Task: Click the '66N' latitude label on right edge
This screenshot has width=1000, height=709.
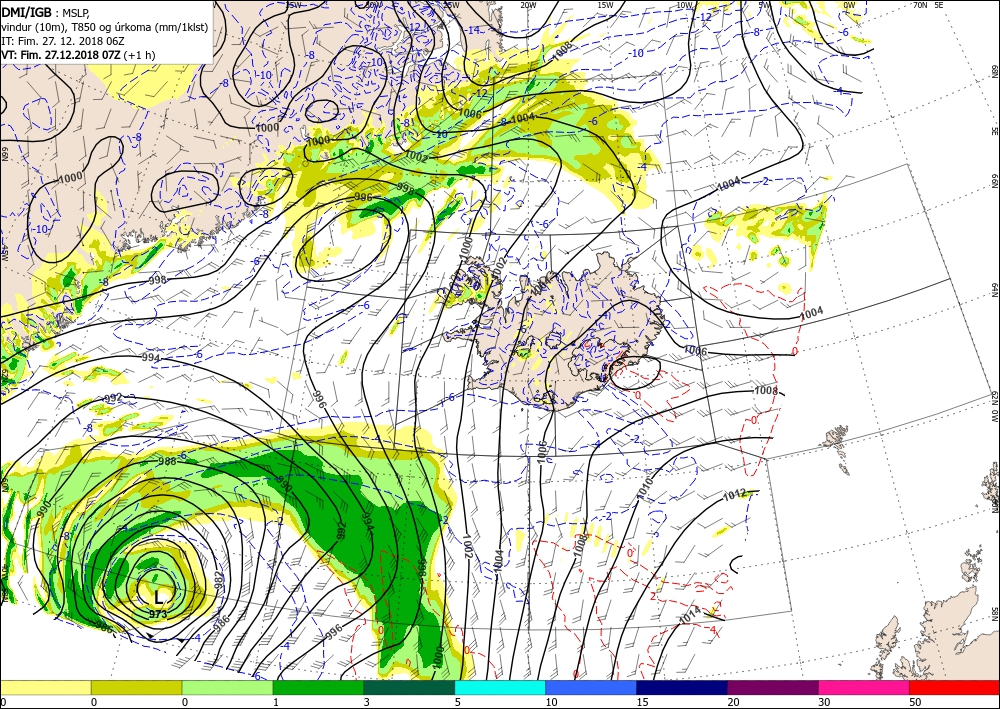Action: [x=994, y=182]
